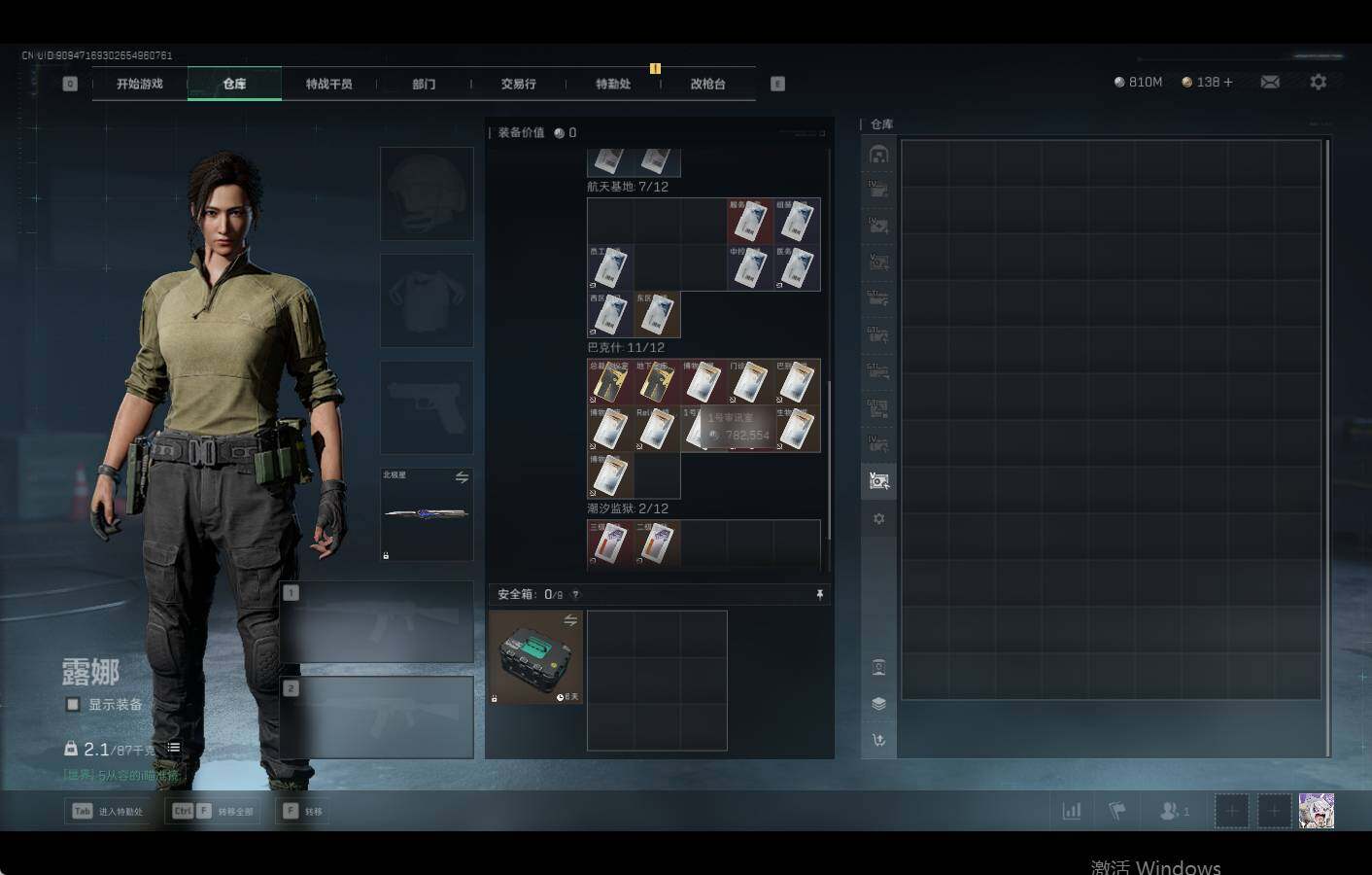Viewport: 1372px width, 875px height.
Task: Toggle the pin on 安全箱 panel
Action: (819, 594)
